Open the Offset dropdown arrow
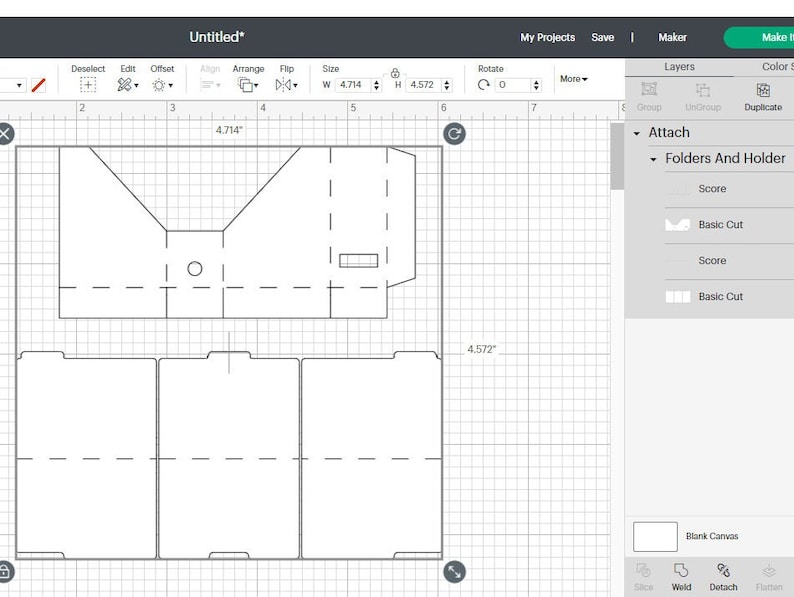 tap(170, 86)
